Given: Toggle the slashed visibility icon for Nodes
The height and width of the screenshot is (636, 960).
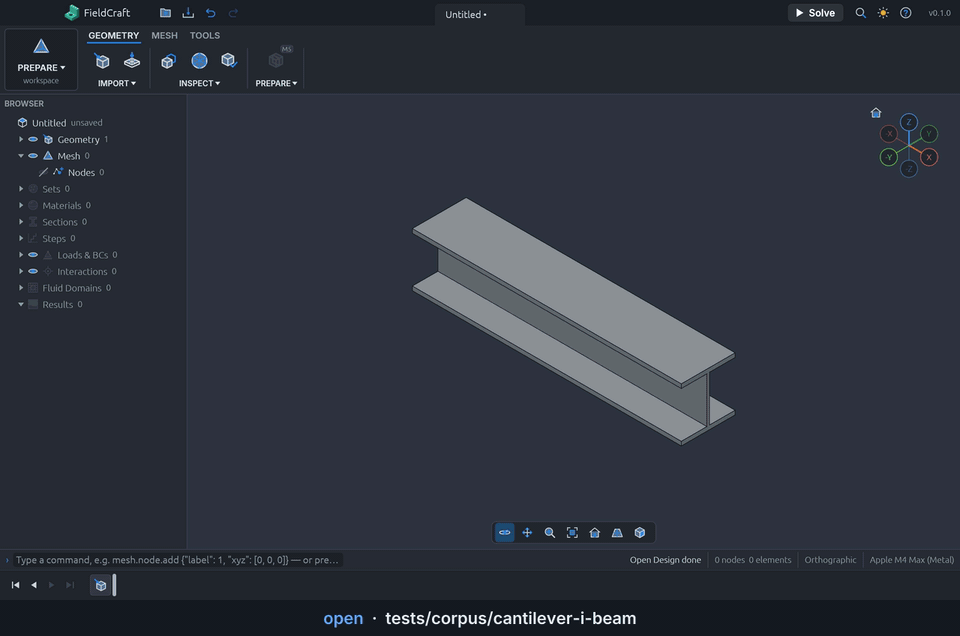Looking at the screenshot, I should click(43, 173).
